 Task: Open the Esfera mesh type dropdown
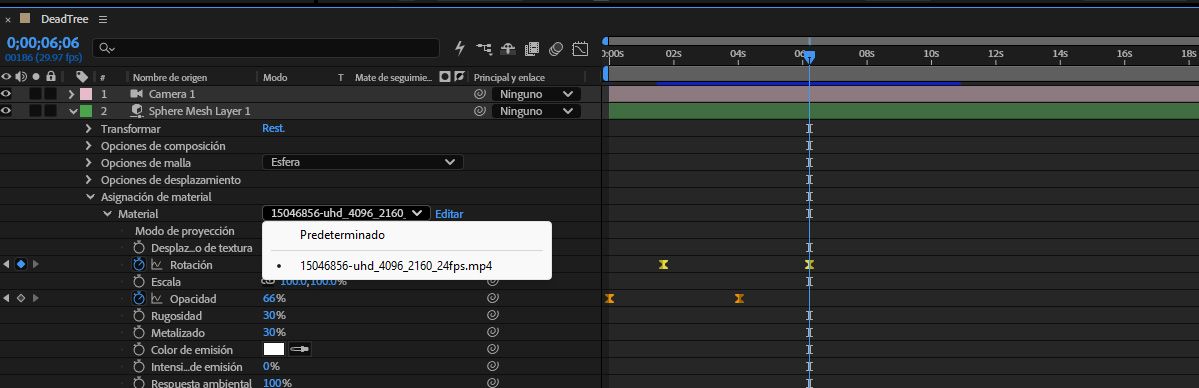coord(362,162)
